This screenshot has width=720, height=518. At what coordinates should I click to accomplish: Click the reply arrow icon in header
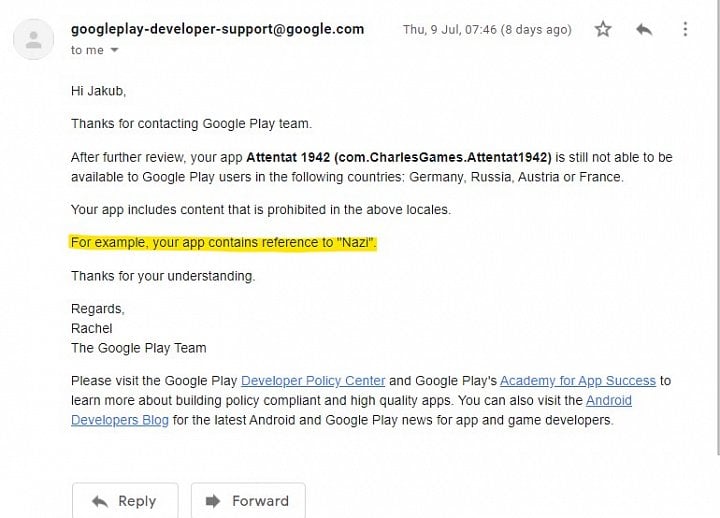[x=644, y=30]
